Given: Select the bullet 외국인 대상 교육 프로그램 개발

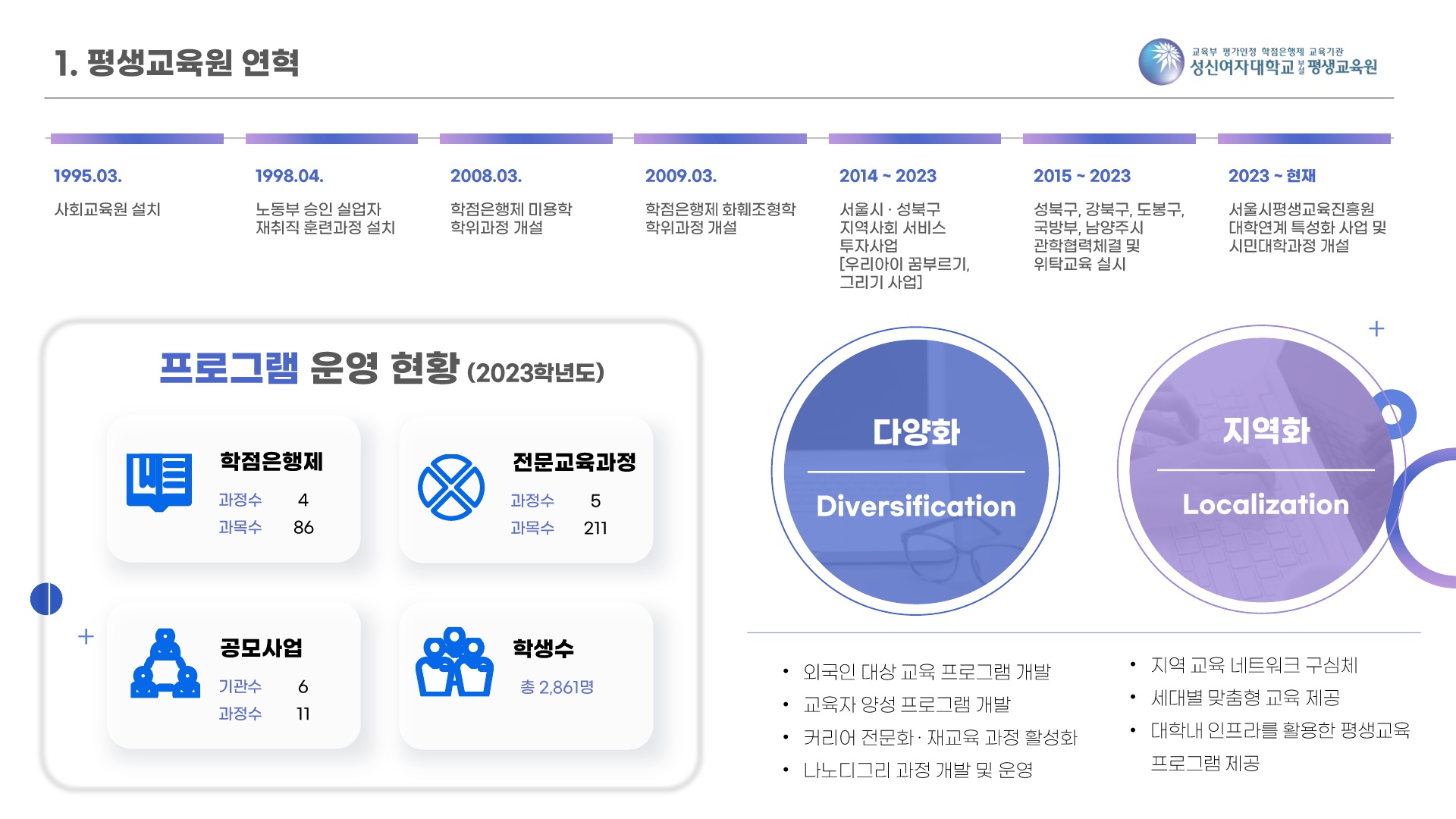Looking at the screenshot, I should [927, 672].
